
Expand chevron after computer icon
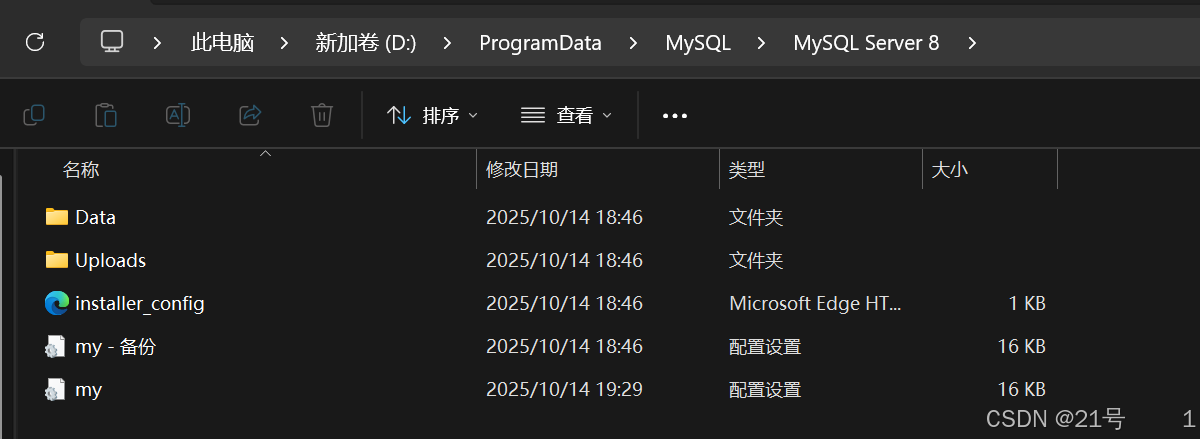point(158,43)
